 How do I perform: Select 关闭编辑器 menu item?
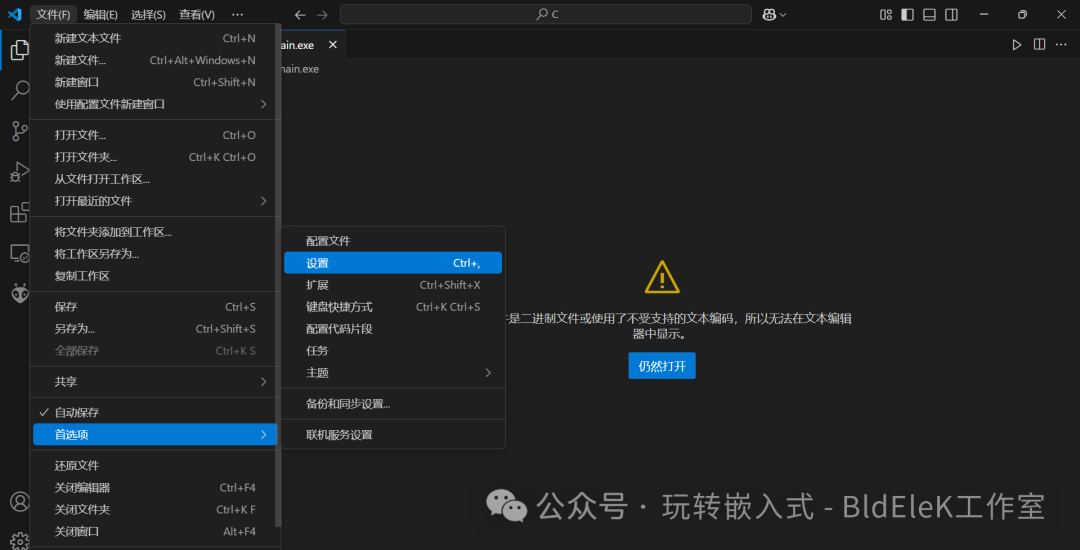(x=155, y=487)
